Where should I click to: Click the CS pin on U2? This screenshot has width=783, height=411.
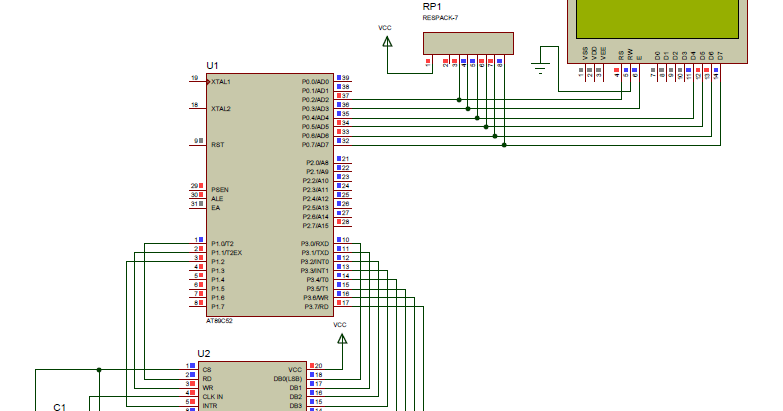pyautogui.click(x=207, y=370)
